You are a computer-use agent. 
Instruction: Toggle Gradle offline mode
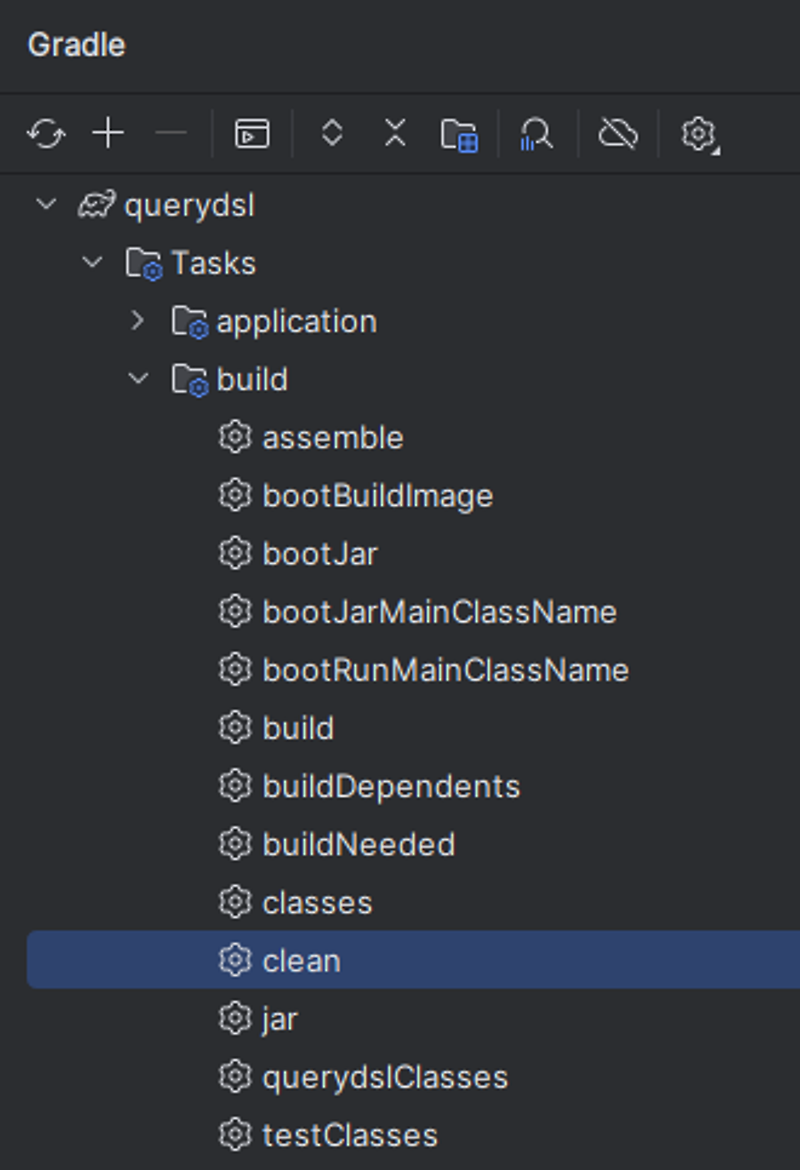pos(617,133)
